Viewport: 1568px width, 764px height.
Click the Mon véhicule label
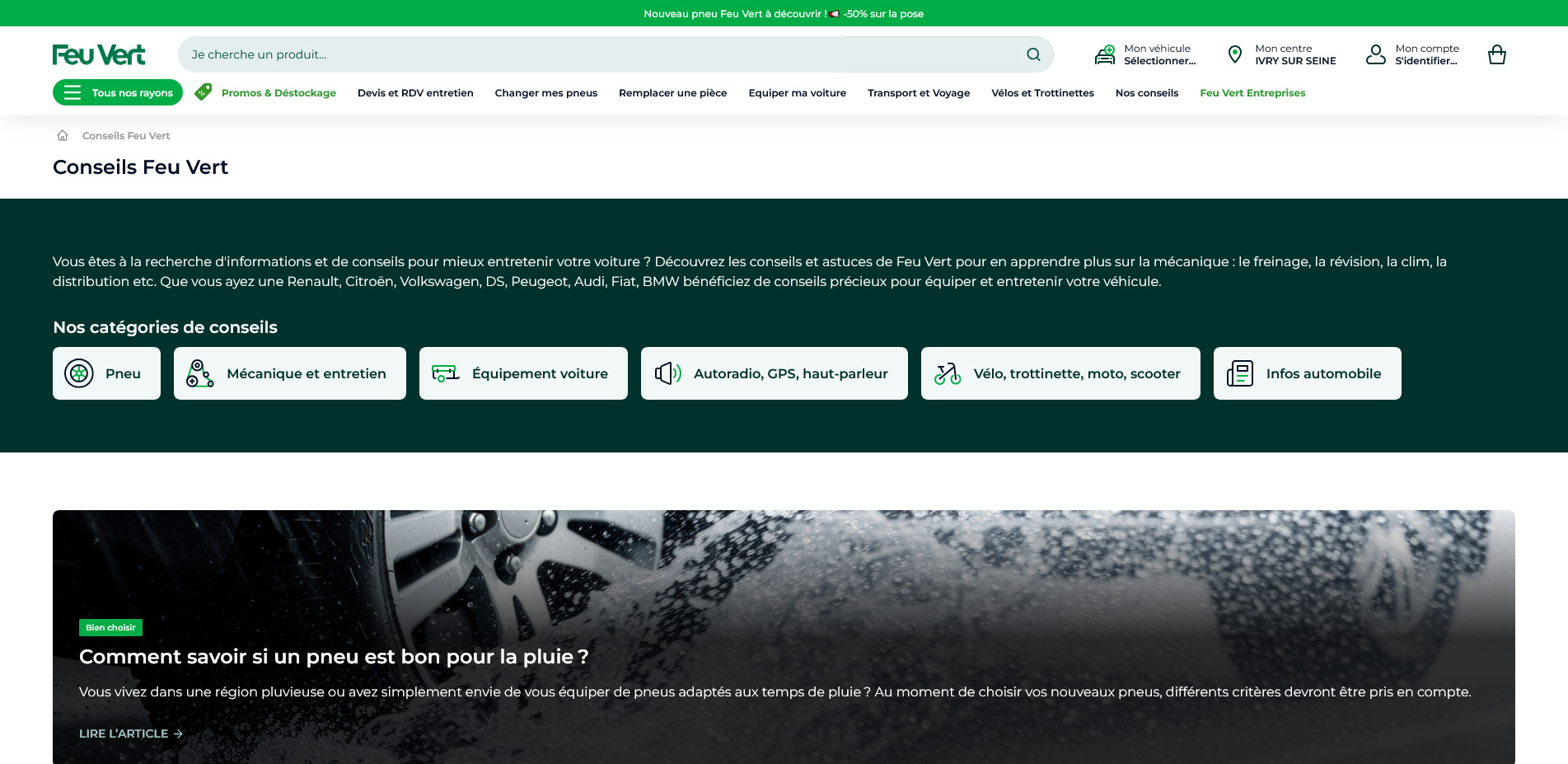coord(1157,49)
